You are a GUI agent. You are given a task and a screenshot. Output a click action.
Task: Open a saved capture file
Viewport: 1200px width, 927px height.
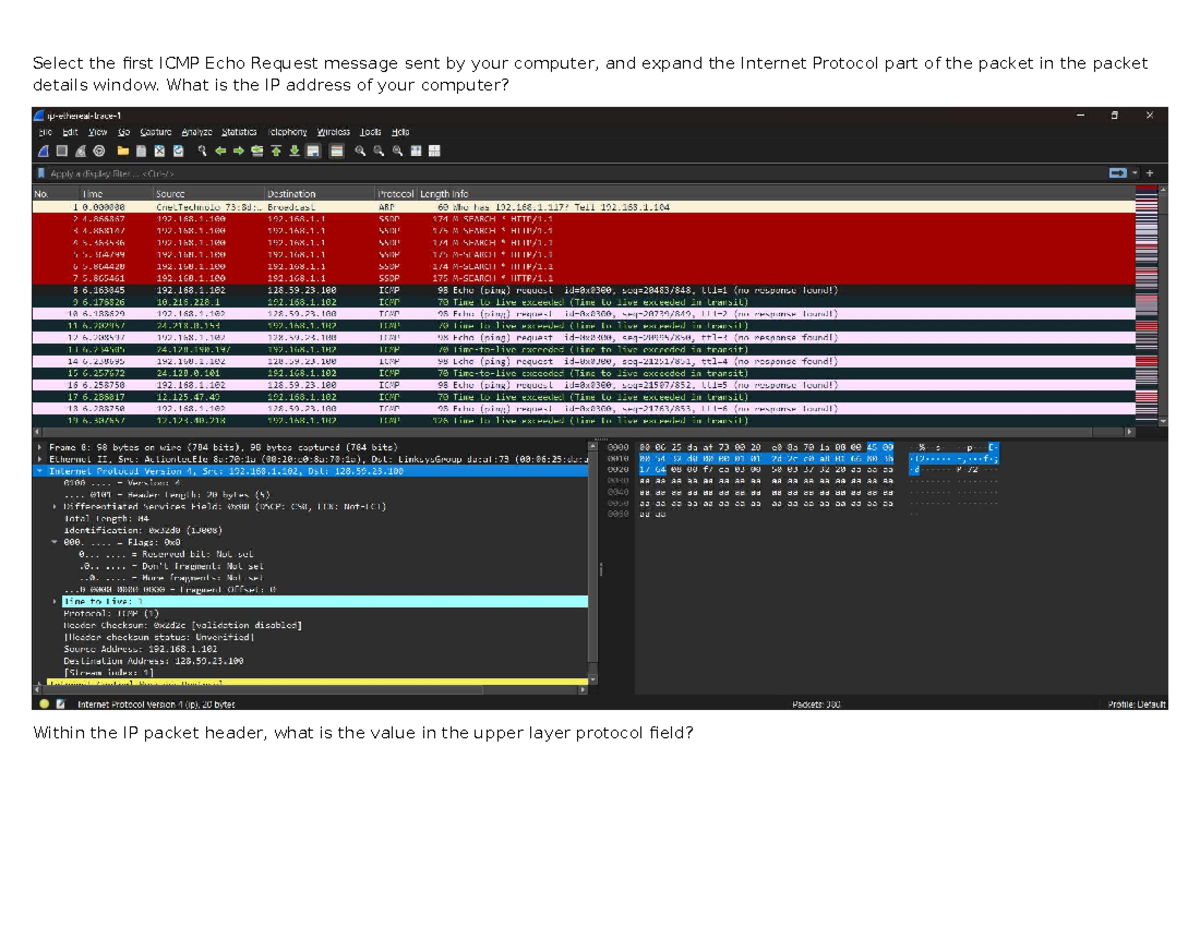122,150
